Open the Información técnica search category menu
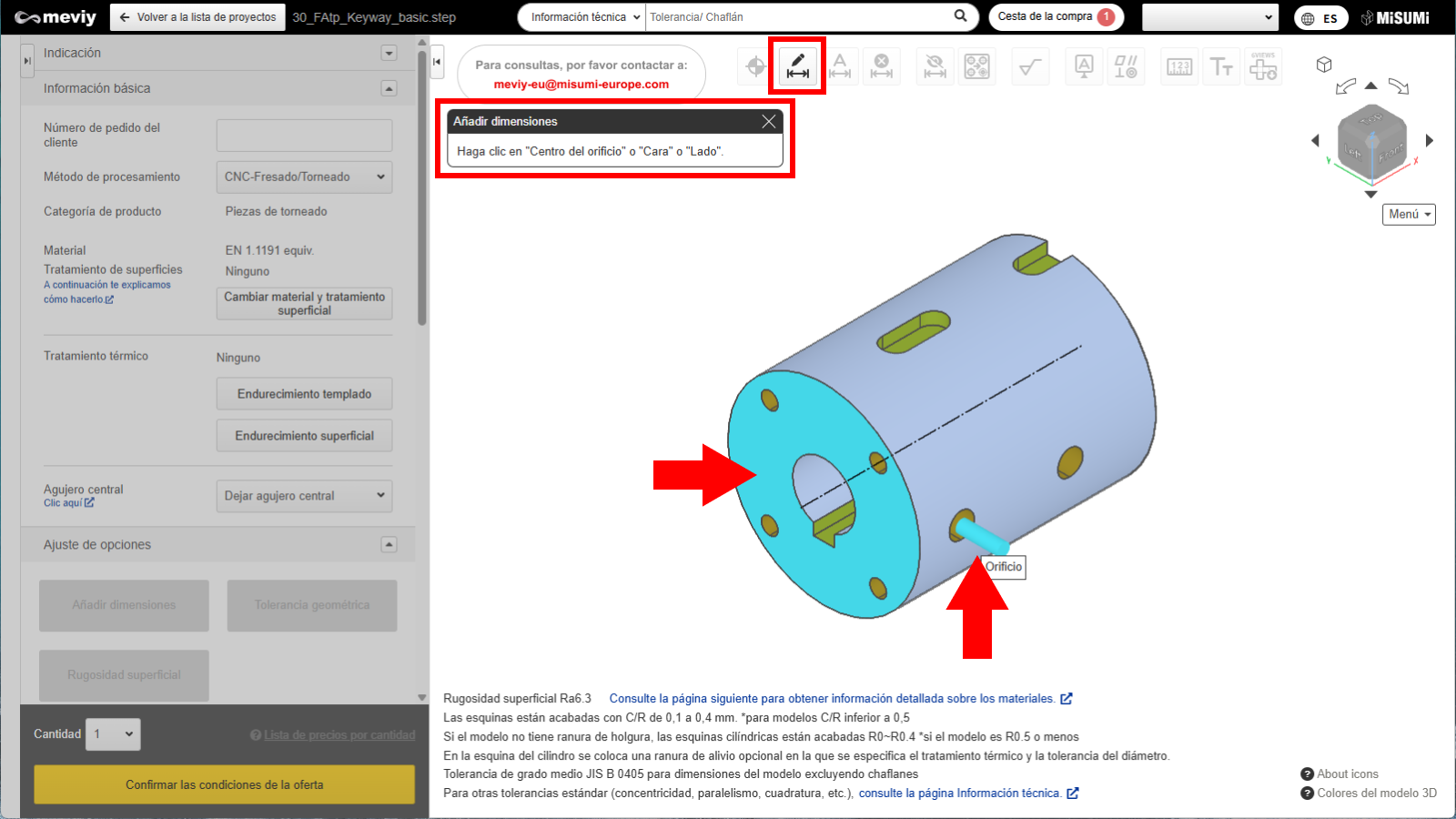 [x=583, y=17]
